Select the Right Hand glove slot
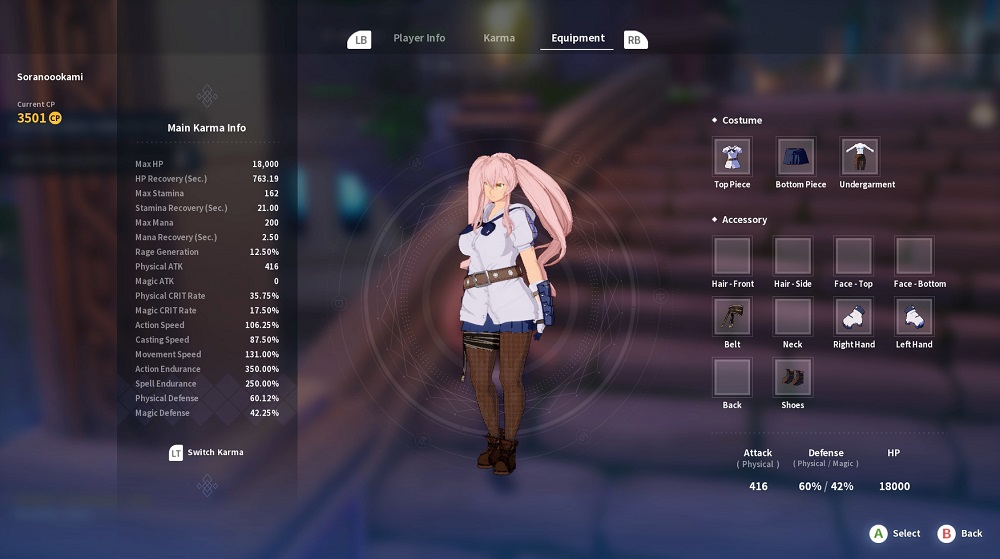This screenshot has height=559, width=1000. coord(853,316)
